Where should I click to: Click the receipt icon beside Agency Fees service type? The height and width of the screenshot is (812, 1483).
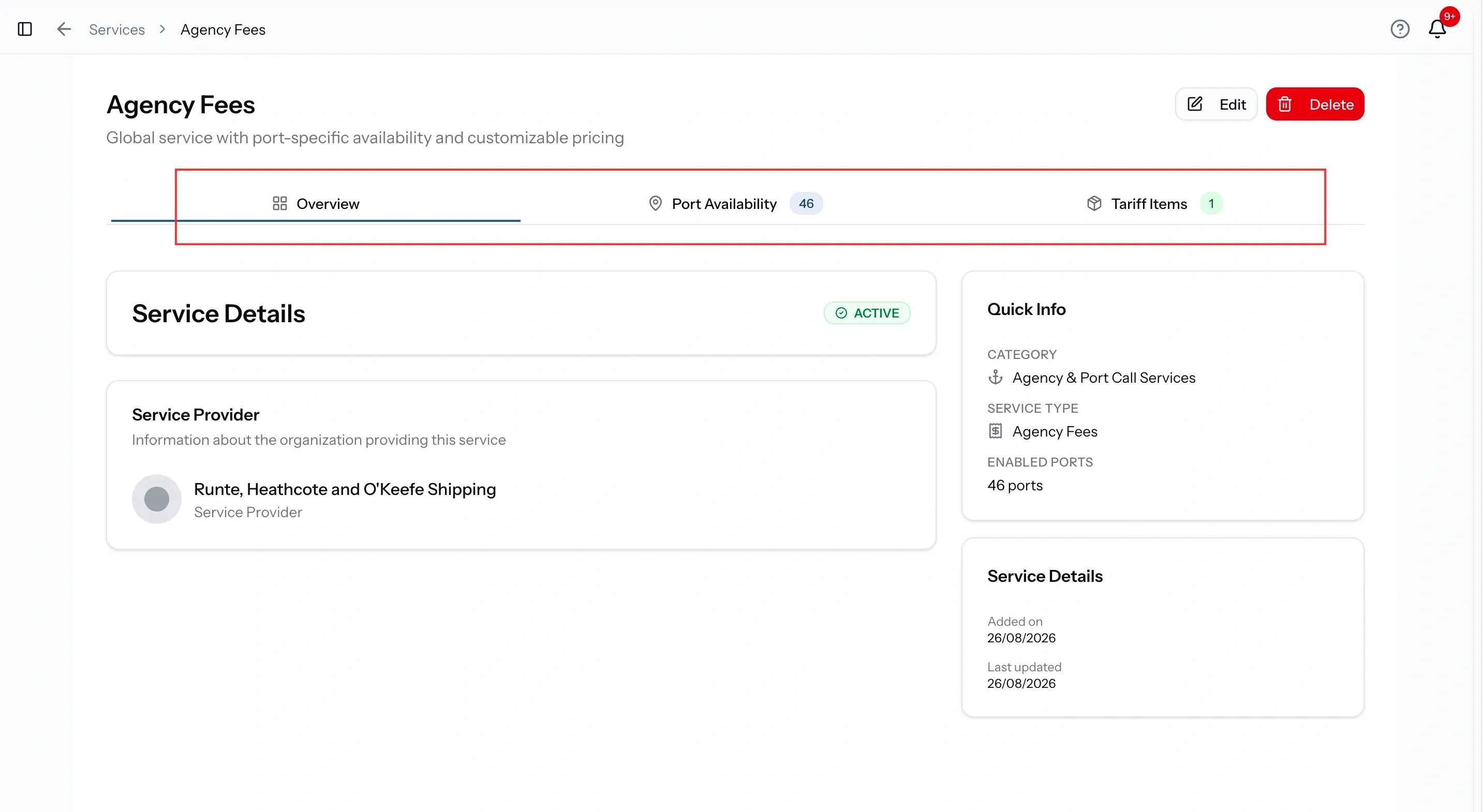click(996, 432)
